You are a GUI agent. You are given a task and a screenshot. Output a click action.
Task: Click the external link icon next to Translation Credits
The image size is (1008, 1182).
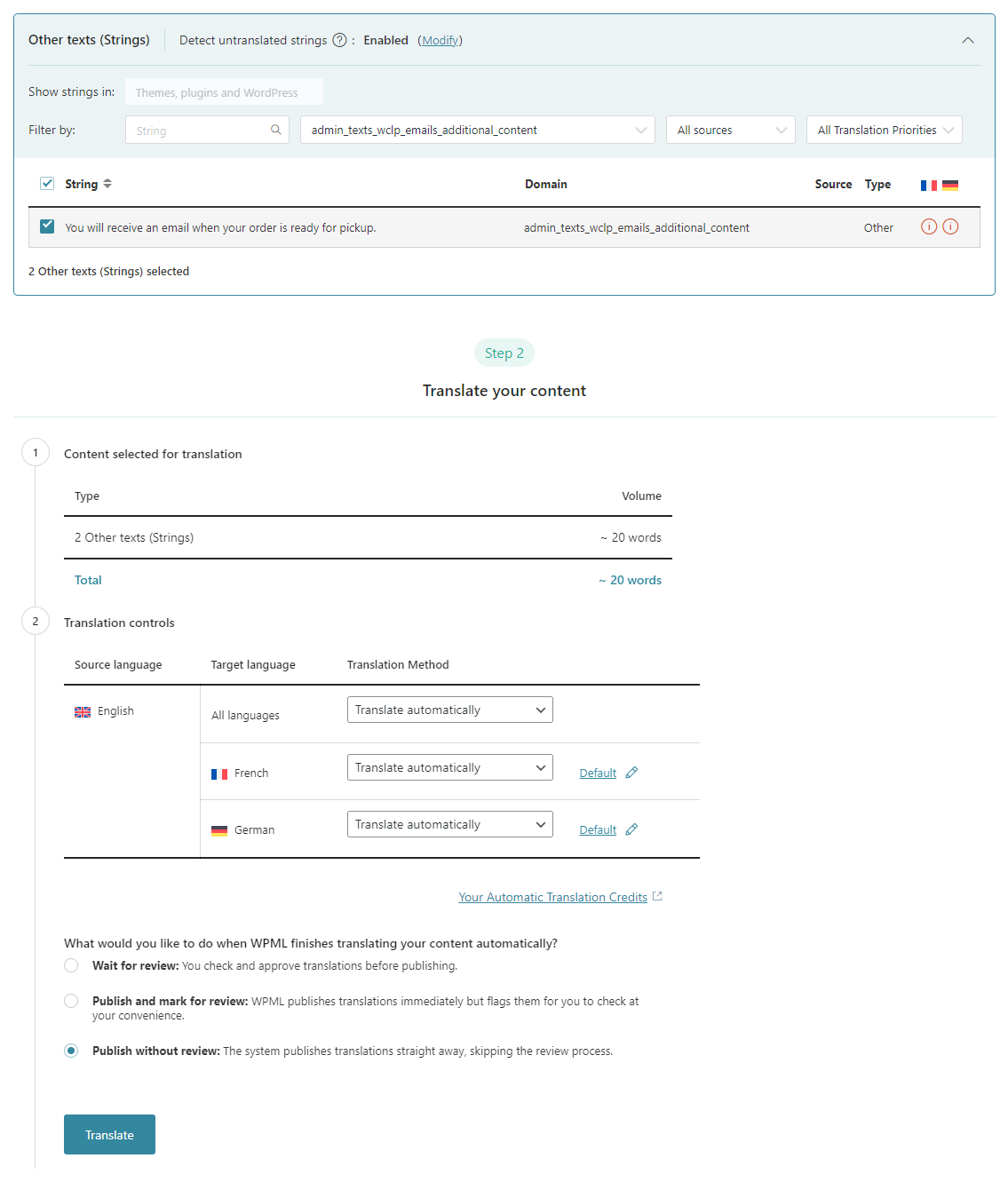click(x=656, y=896)
